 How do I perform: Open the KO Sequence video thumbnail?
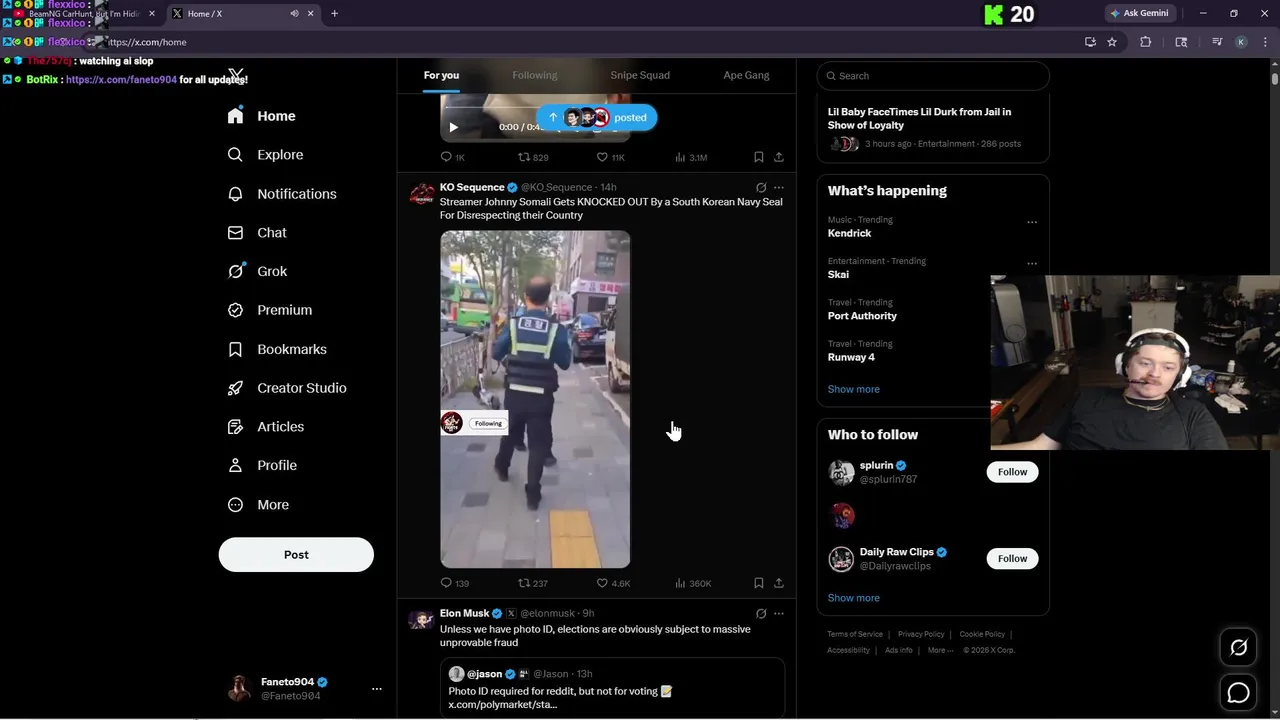535,399
